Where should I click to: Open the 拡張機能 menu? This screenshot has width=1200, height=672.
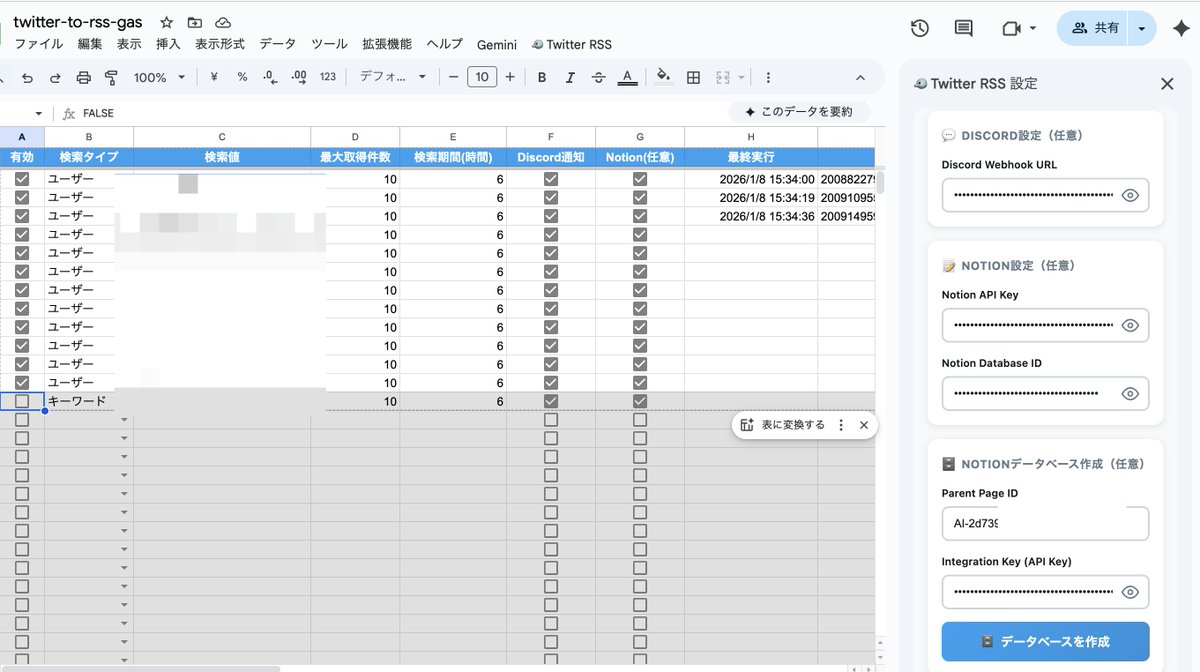(386, 44)
